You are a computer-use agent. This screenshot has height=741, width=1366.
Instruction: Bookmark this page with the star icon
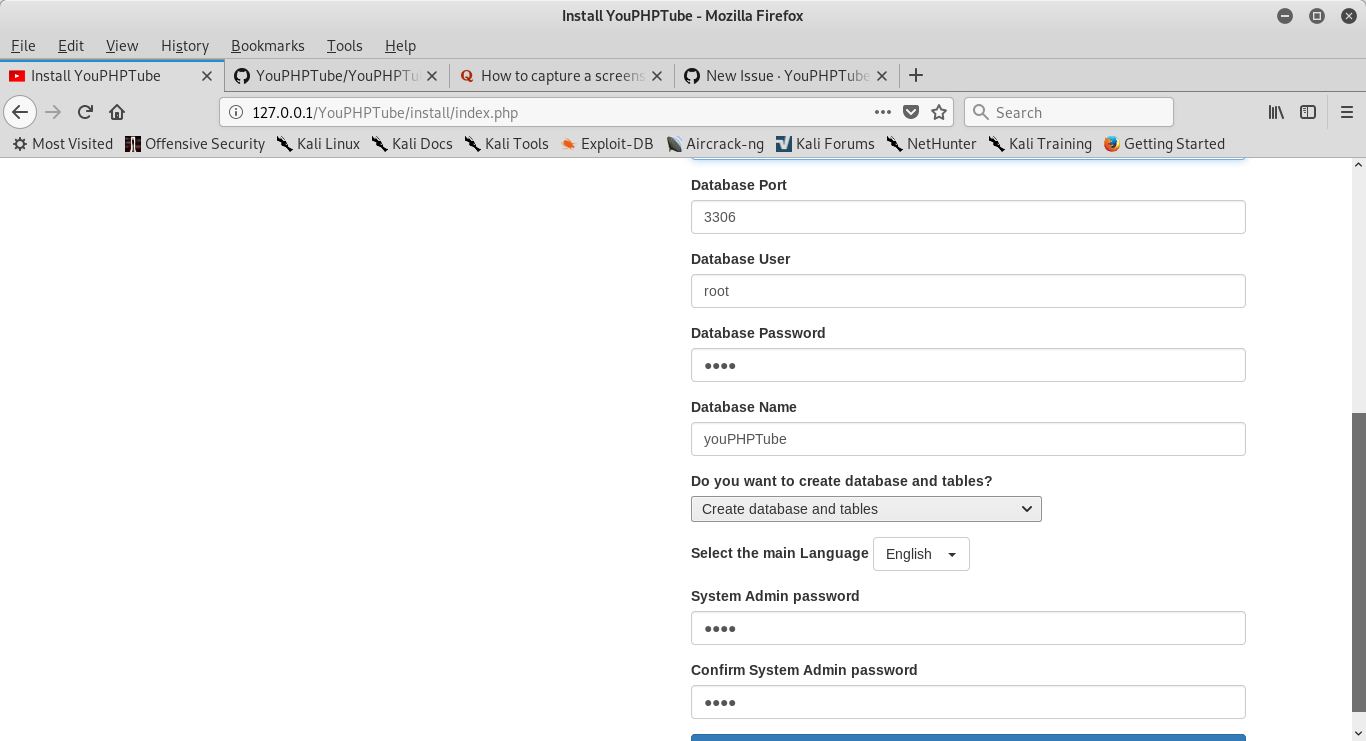click(x=939, y=112)
